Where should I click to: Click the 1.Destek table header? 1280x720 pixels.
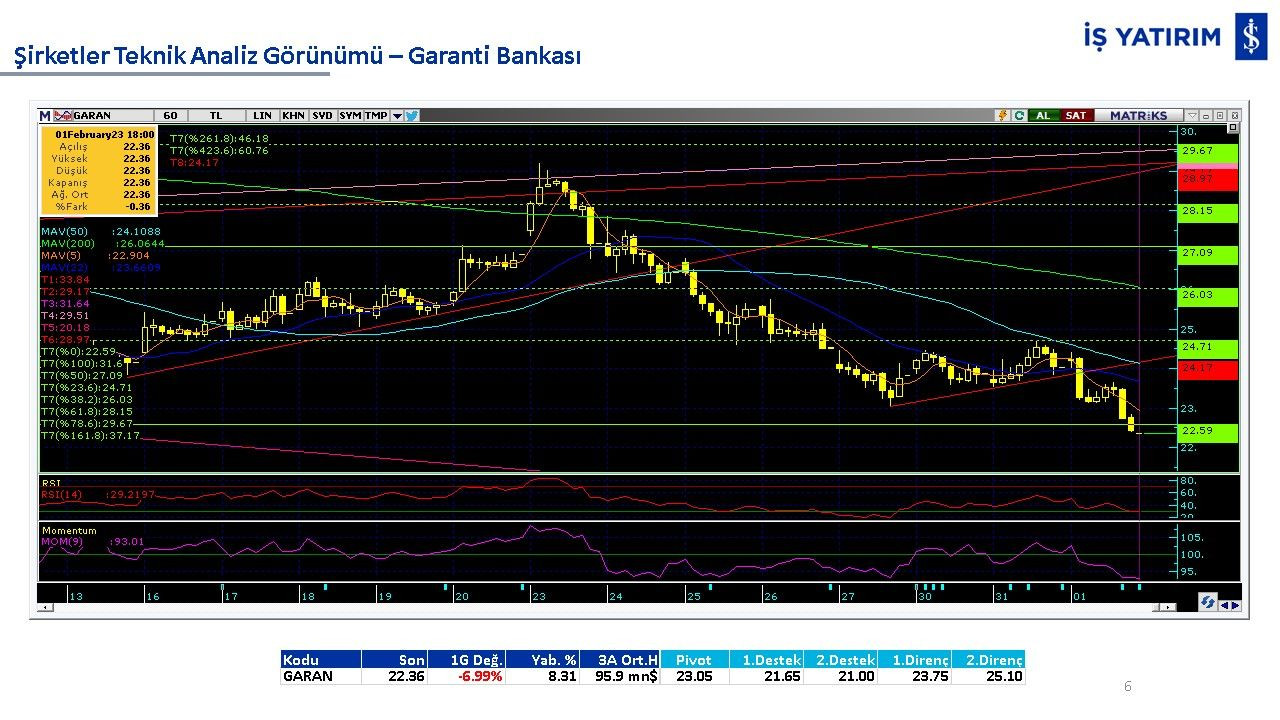(x=766, y=660)
